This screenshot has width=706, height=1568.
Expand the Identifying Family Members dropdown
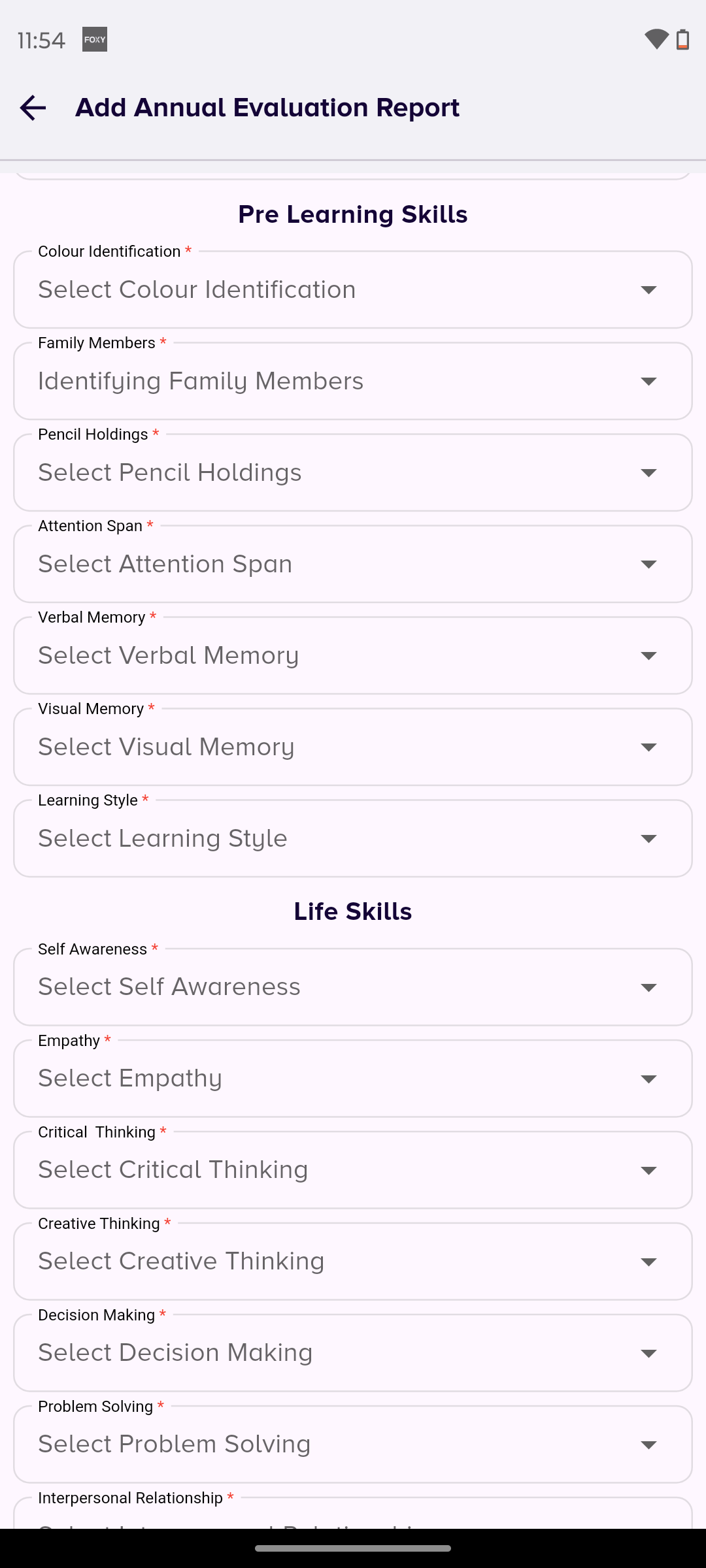click(353, 382)
